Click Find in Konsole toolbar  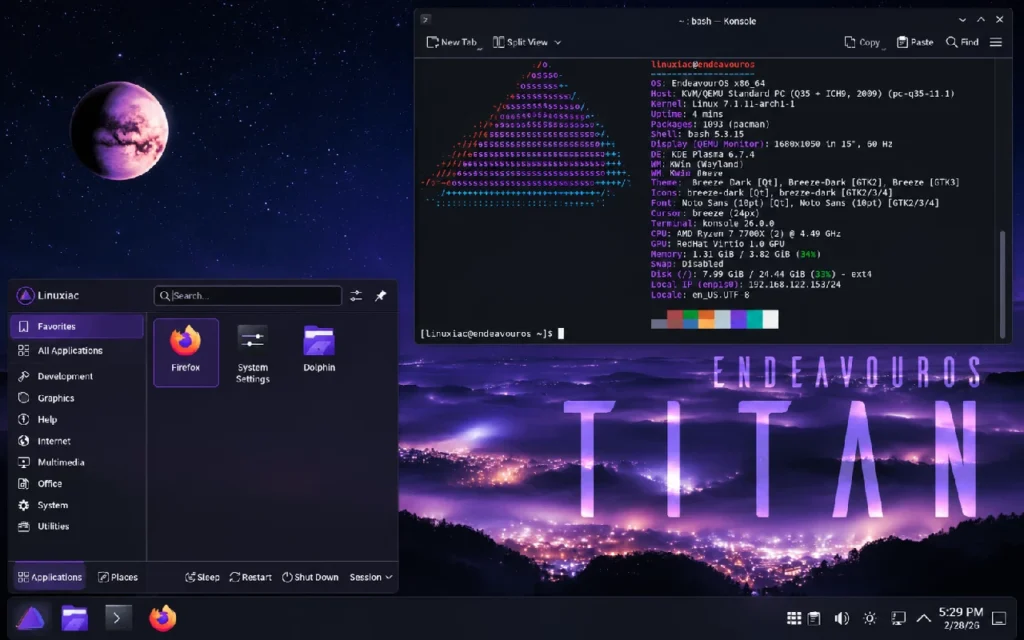963,42
